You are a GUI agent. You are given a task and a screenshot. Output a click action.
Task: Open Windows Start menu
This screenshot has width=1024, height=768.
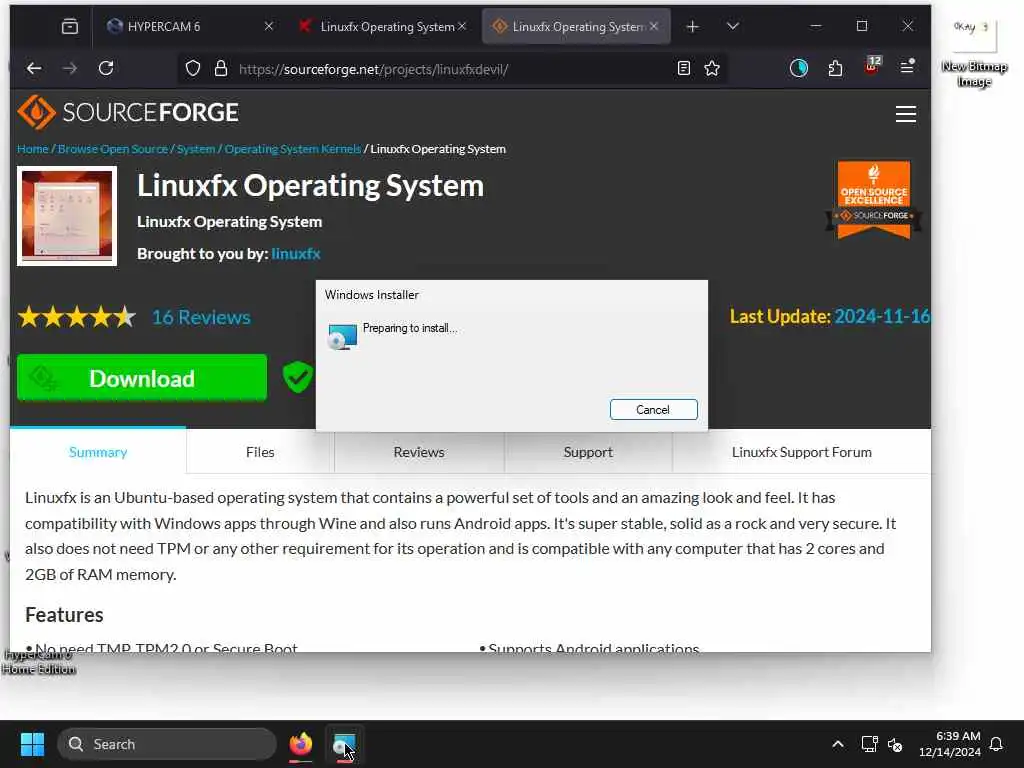tap(32, 744)
